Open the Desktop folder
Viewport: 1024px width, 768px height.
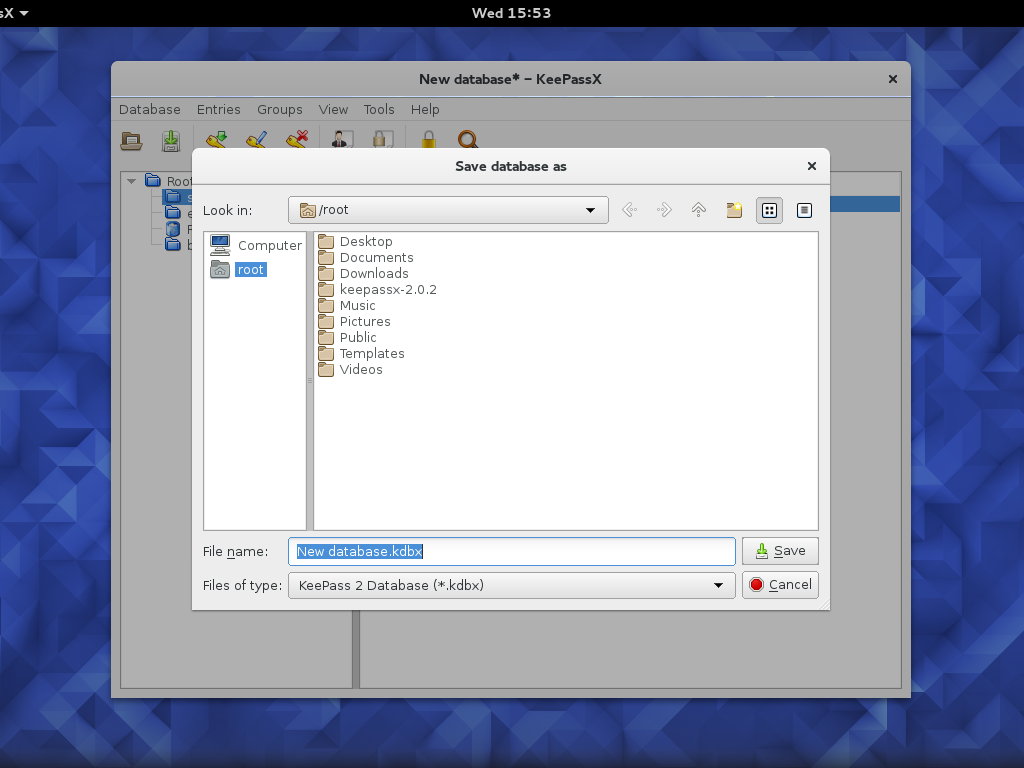[356, 242]
